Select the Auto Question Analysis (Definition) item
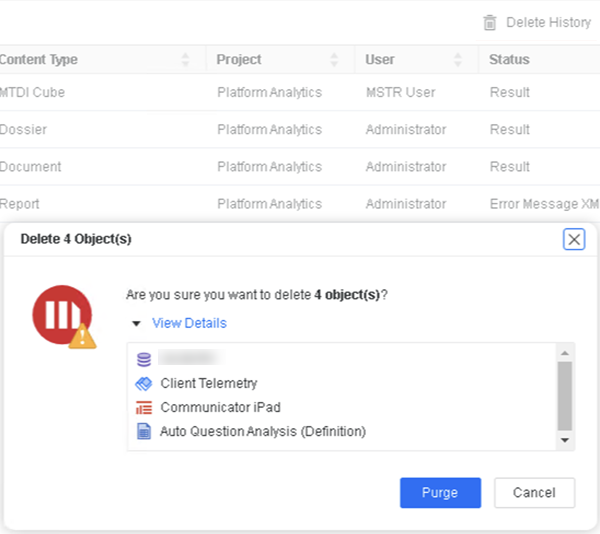This screenshot has width=600, height=534. pos(263,432)
